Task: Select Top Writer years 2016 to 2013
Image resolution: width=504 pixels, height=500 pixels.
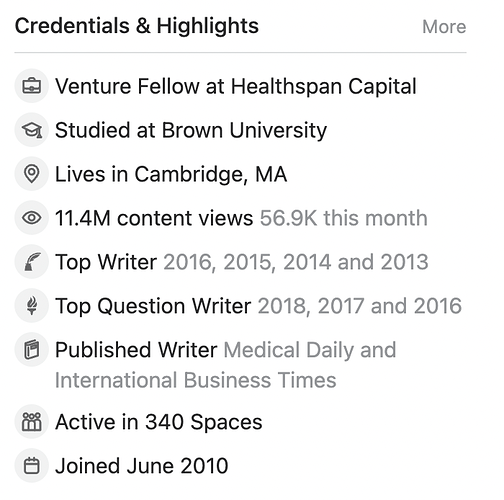Action: click(296, 262)
